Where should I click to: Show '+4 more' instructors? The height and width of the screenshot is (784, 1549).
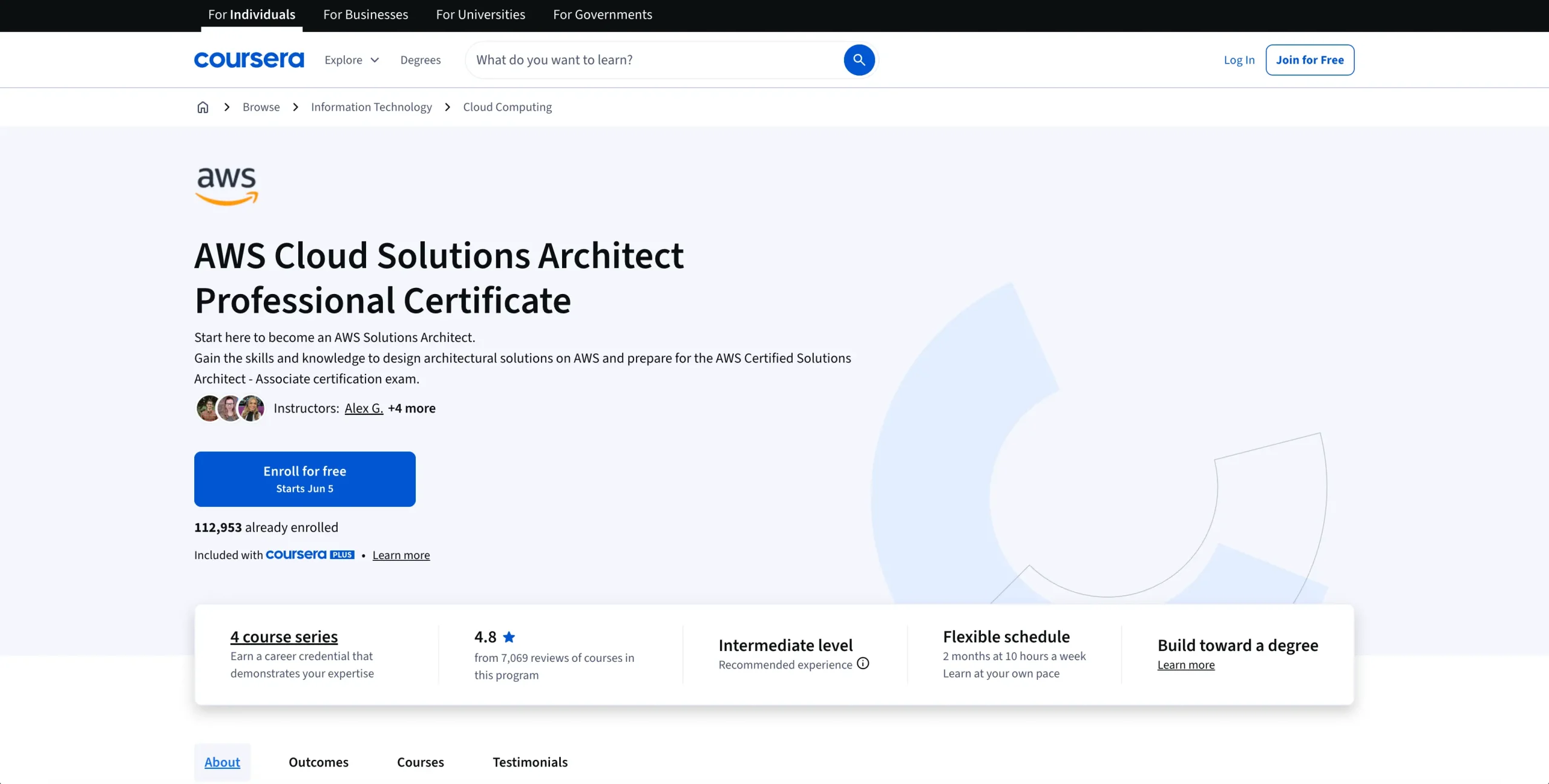(411, 408)
